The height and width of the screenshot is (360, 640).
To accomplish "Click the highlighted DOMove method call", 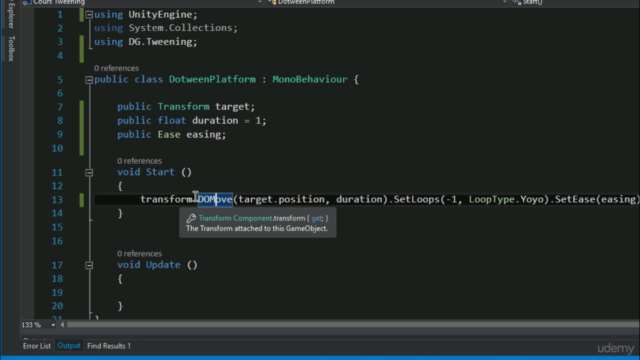I will click(215, 199).
